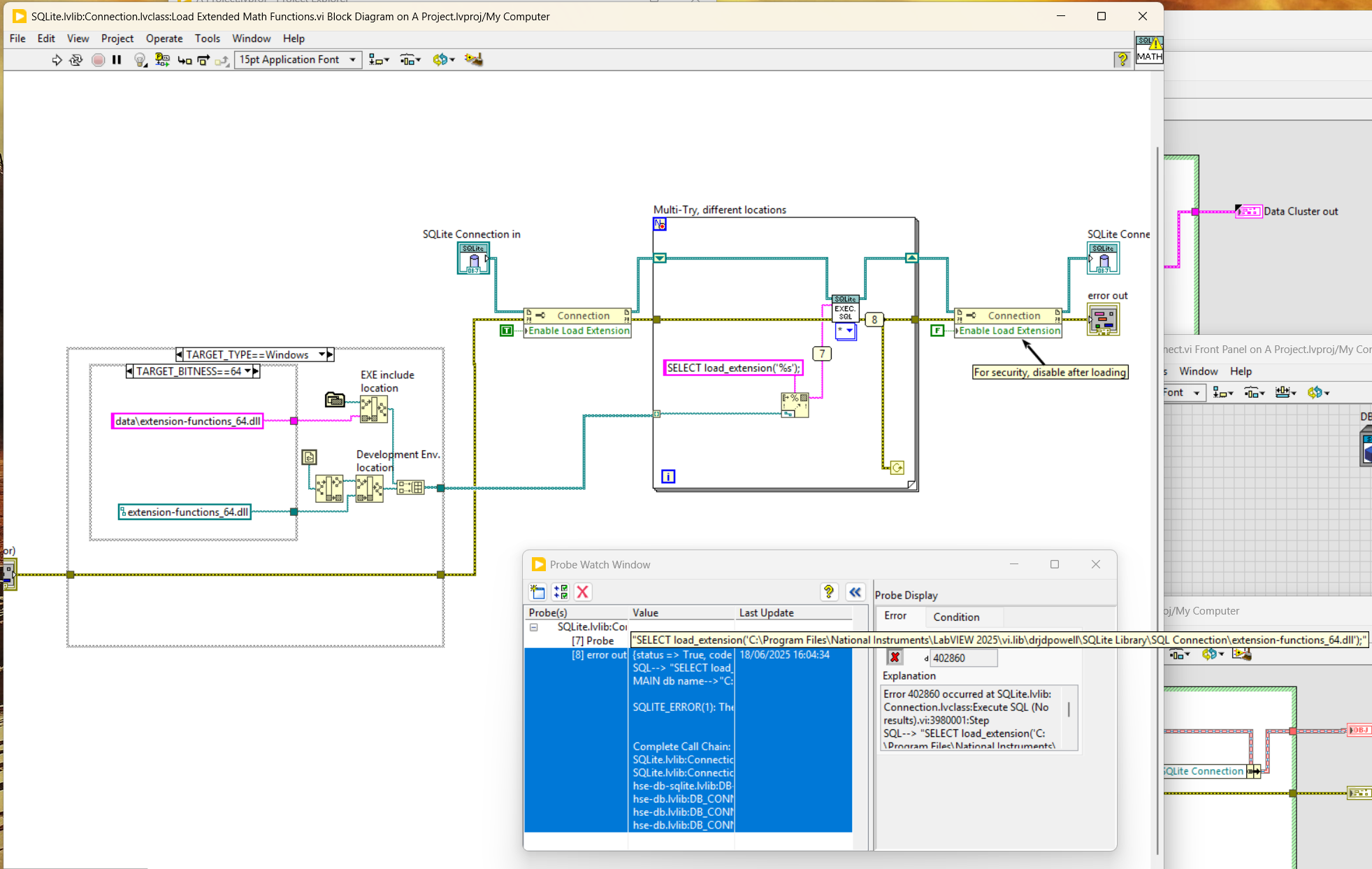Click the Step Into button
Image resolution: width=1372 pixels, height=869 pixels.
click(x=185, y=60)
